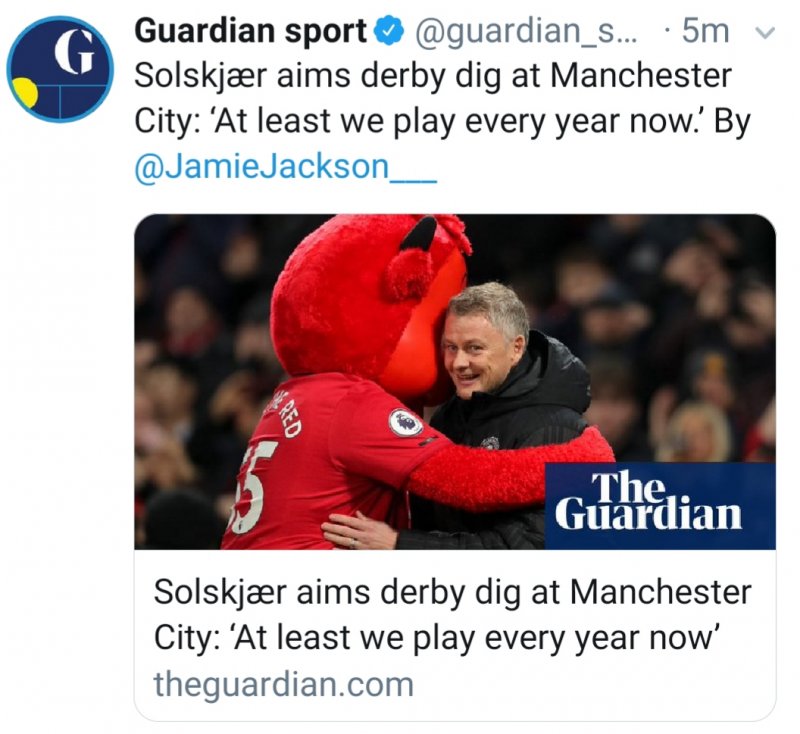The width and height of the screenshot is (800, 734).
Task: Click the Premier League sleeve badge
Action: pos(405,423)
